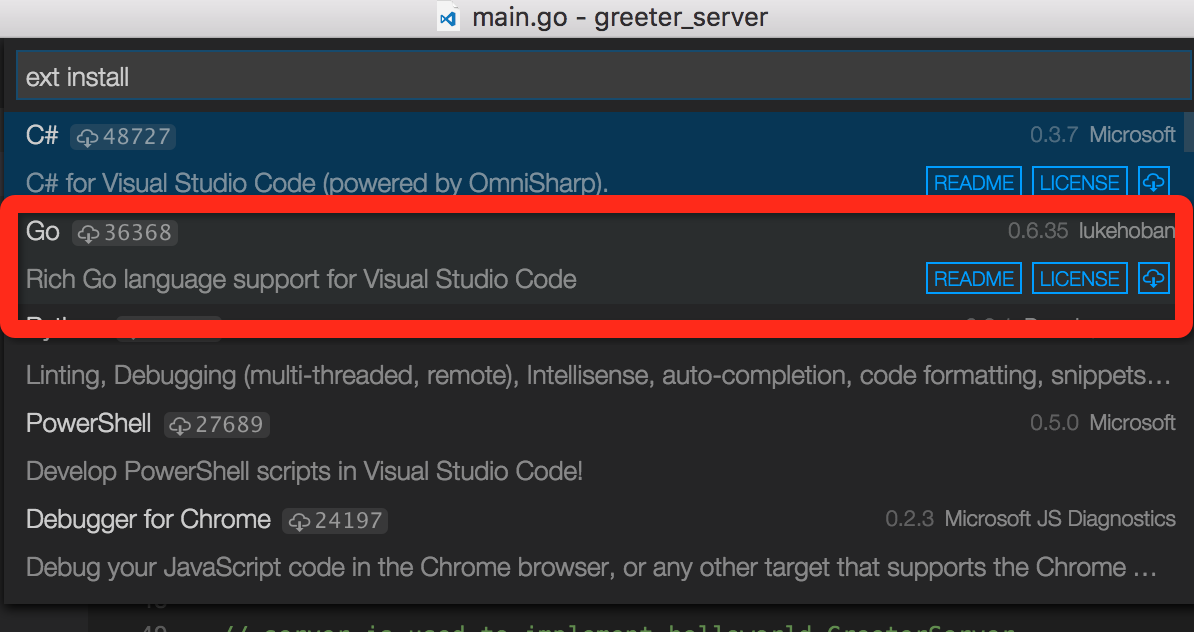
Task: Focus the 'ext install' command input box
Action: tap(596, 77)
